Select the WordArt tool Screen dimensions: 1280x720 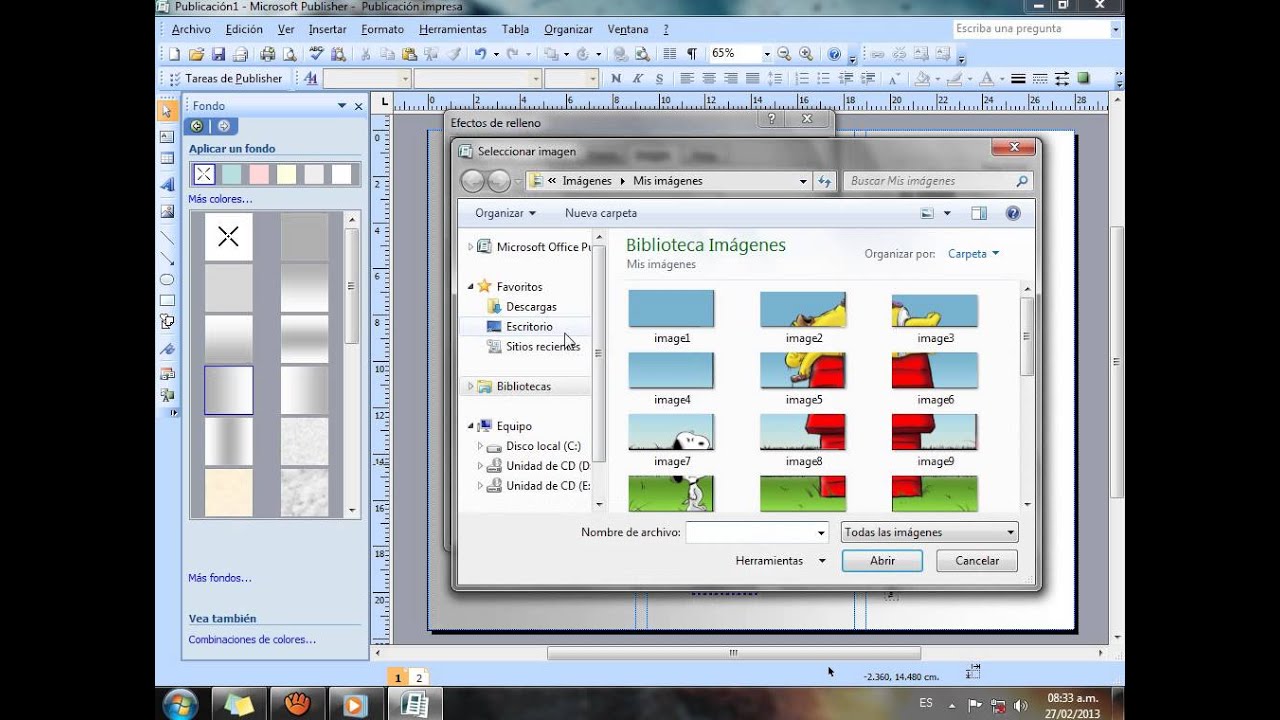pyautogui.click(x=167, y=184)
